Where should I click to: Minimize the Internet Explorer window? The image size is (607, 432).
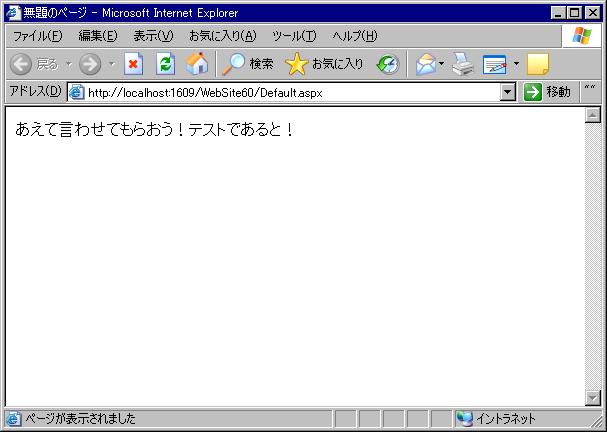558,13
